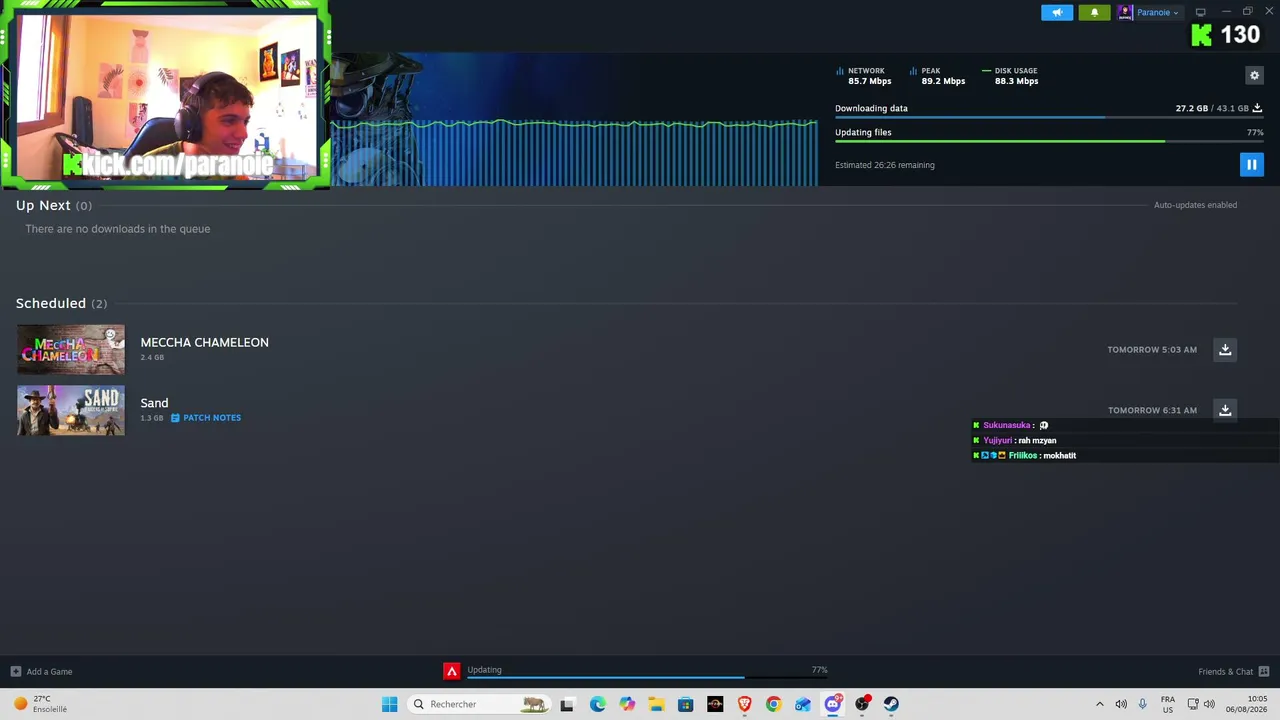This screenshot has height=720, width=1280.
Task: Open Sand PATCH NOTES link
Action: click(206, 418)
